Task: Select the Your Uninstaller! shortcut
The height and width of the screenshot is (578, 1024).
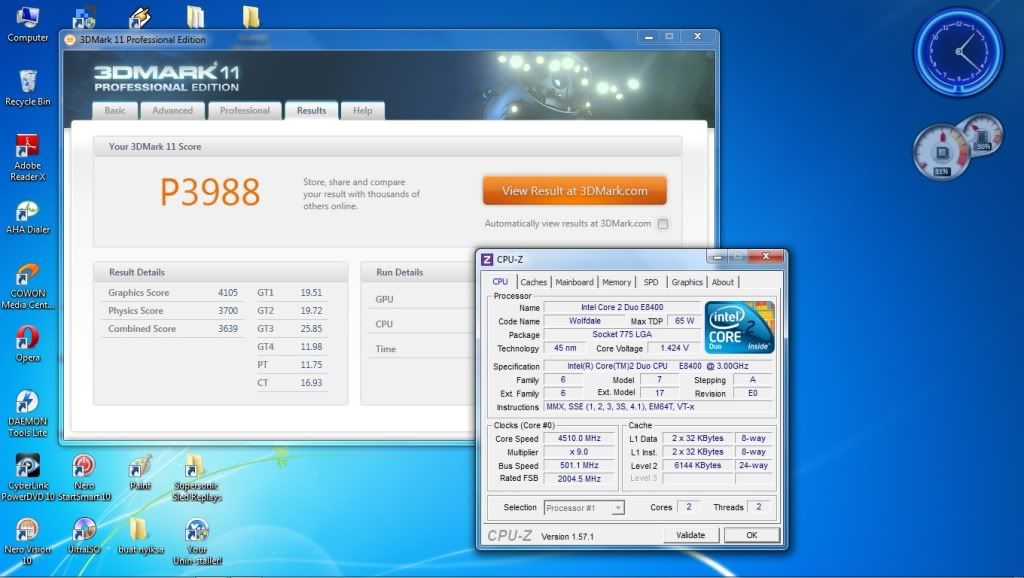Action: pos(197,541)
